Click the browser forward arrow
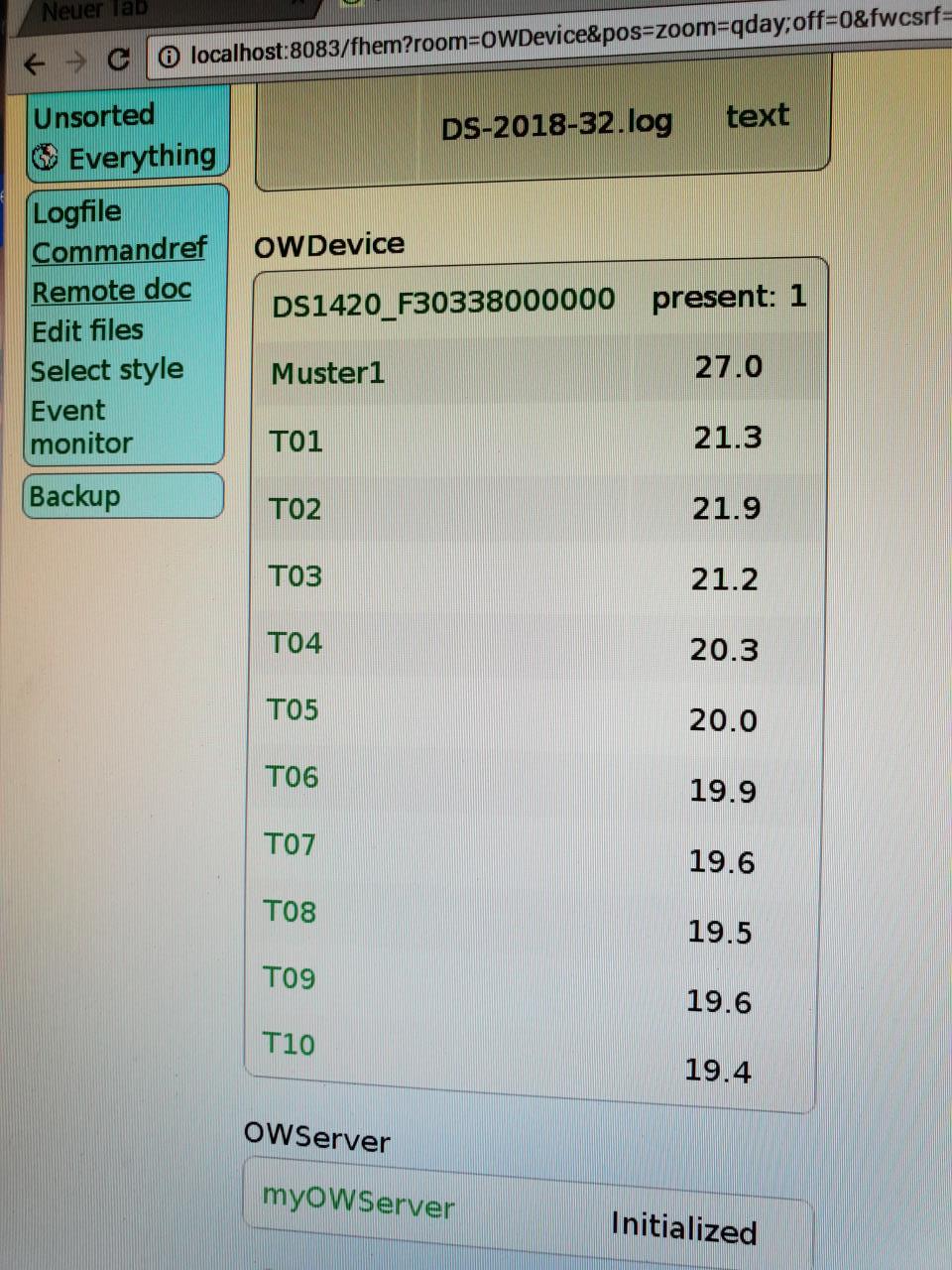The height and width of the screenshot is (1270, 952). [x=76, y=62]
